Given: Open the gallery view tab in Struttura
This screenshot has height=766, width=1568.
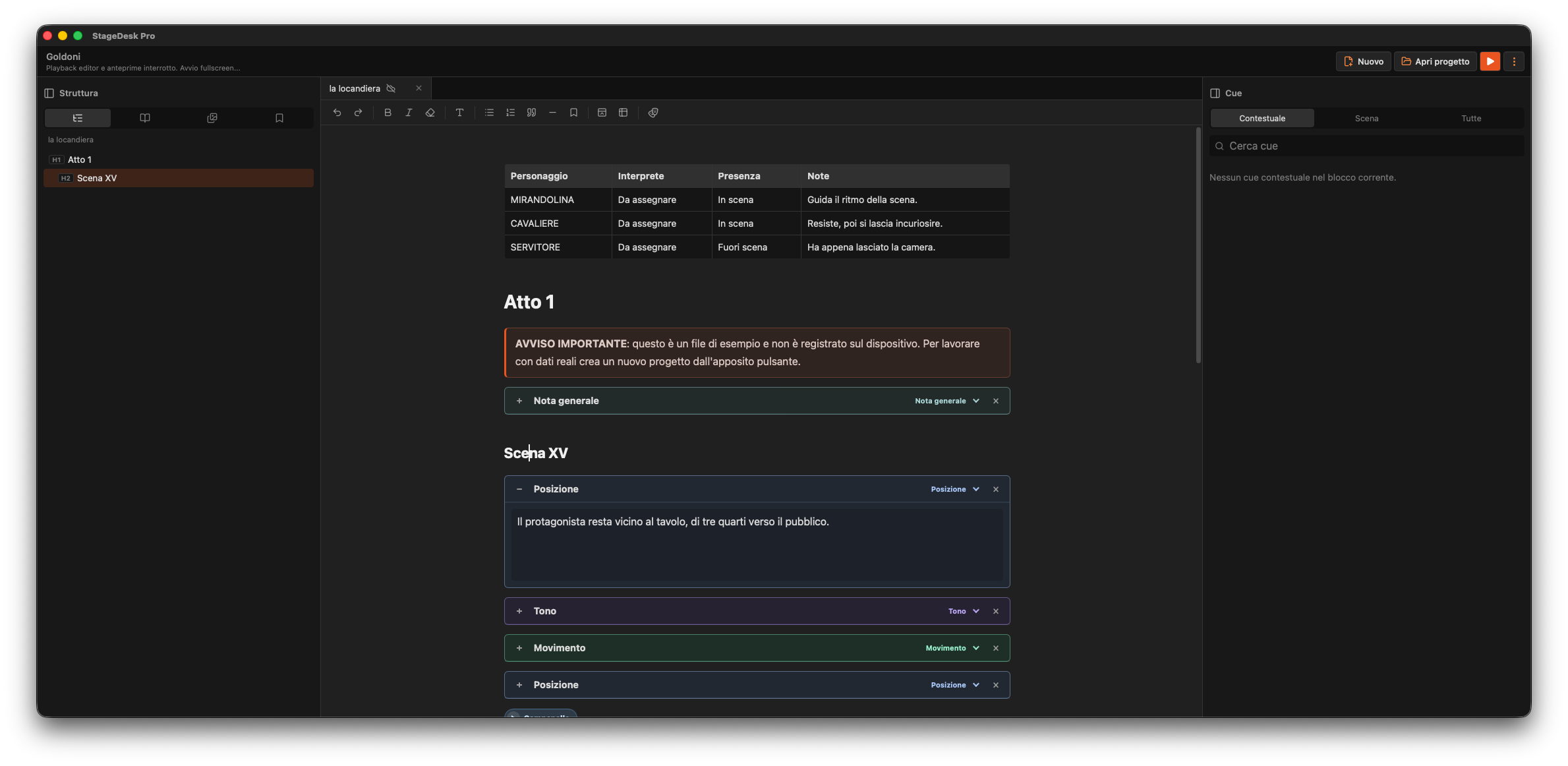Looking at the screenshot, I should 212,118.
